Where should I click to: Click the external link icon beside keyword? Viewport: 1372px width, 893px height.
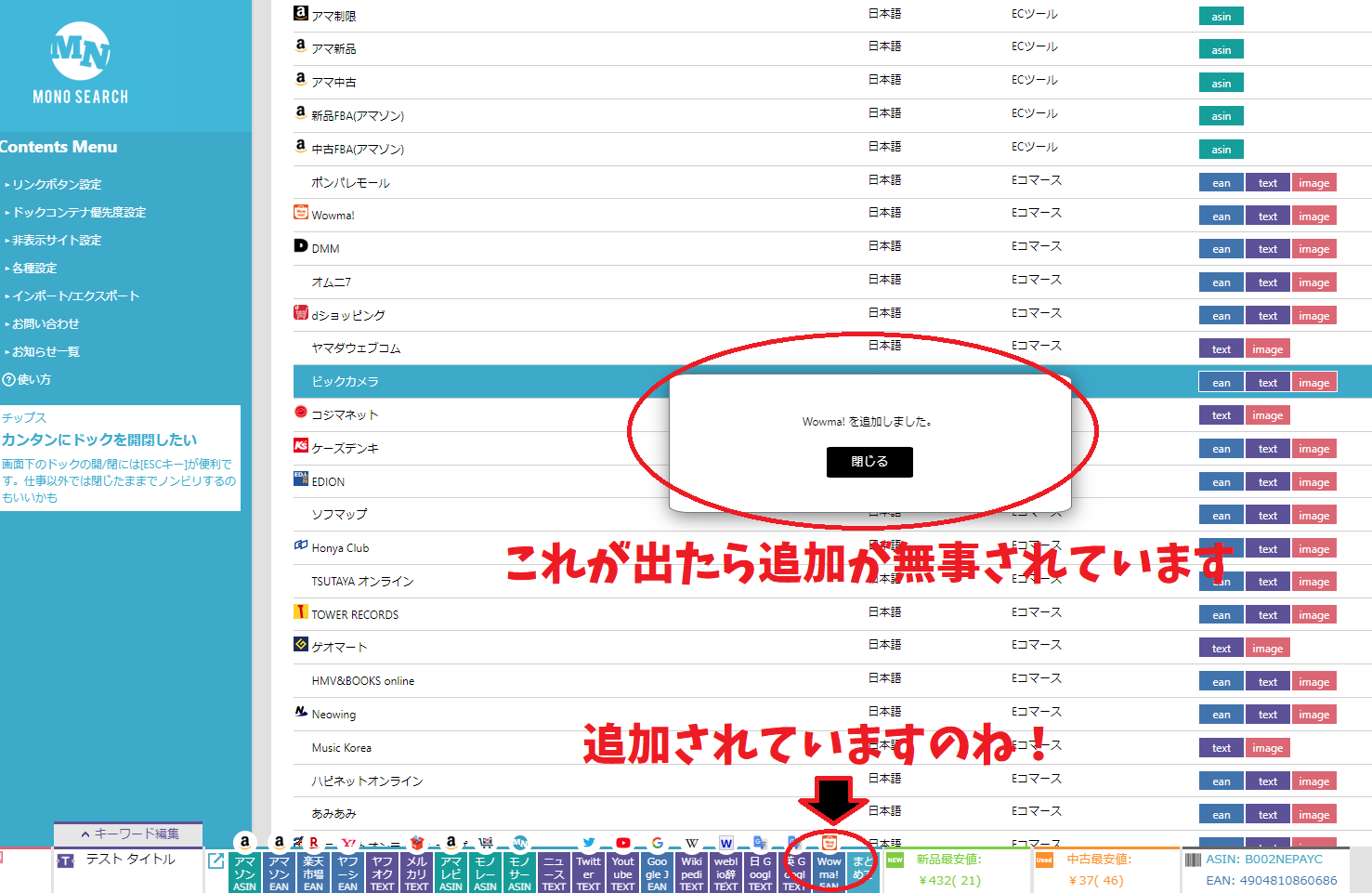[x=216, y=860]
